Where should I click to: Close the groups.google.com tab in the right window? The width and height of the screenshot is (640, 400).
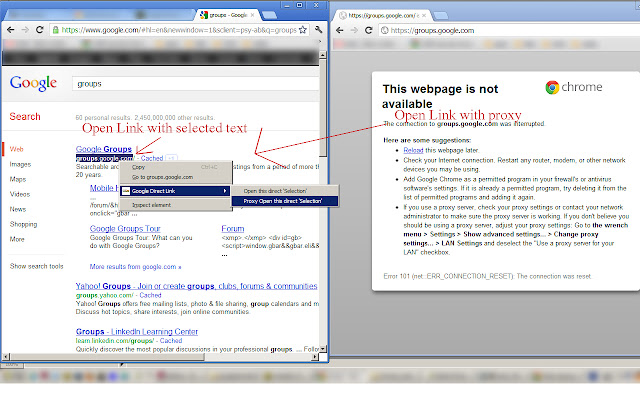(x=424, y=16)
